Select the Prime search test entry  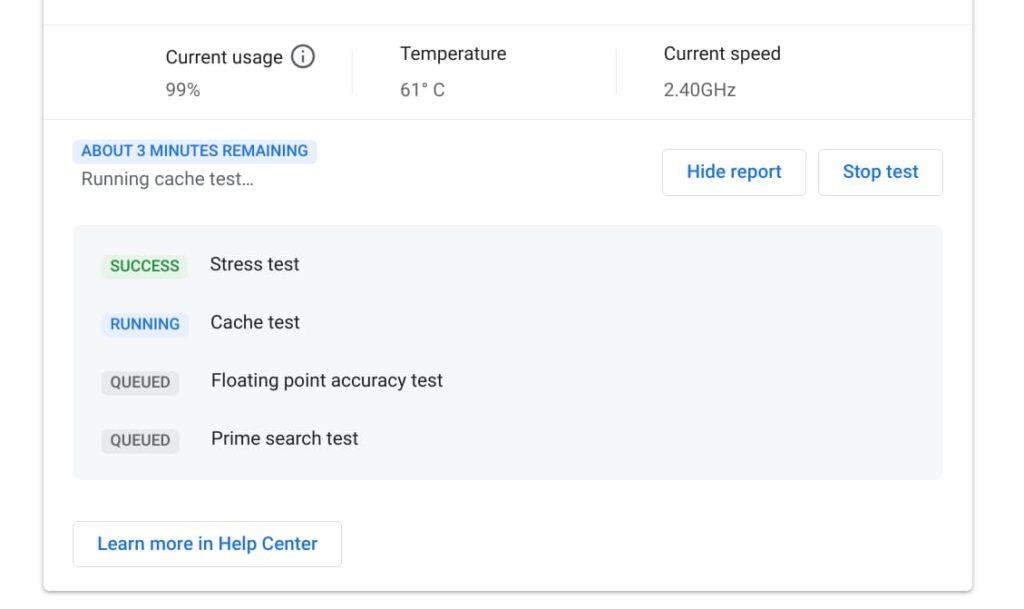tap(284, 439)
